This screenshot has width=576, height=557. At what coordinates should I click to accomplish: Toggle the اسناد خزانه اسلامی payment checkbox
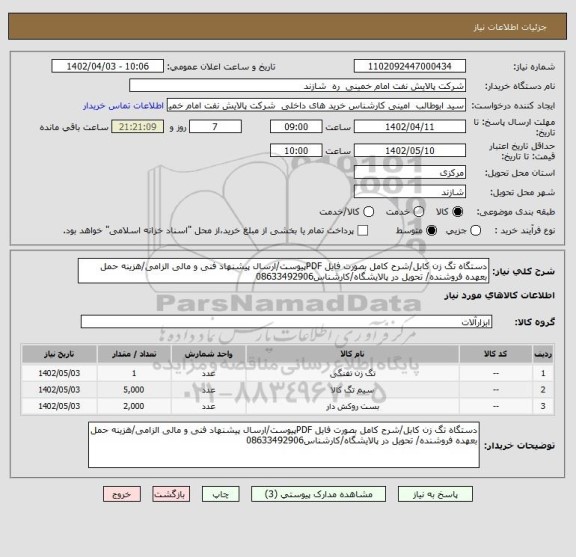pos(363,231)
